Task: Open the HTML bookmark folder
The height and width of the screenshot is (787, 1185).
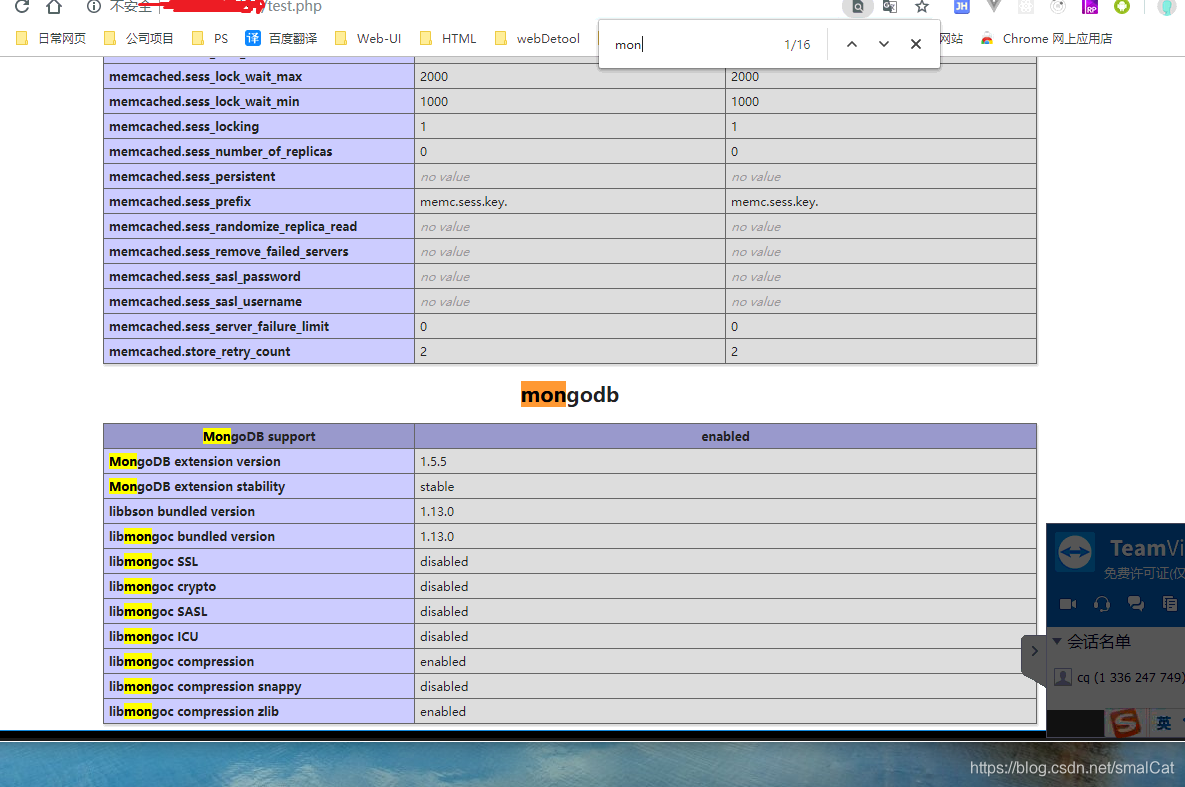Action: [x=448, y=39]
